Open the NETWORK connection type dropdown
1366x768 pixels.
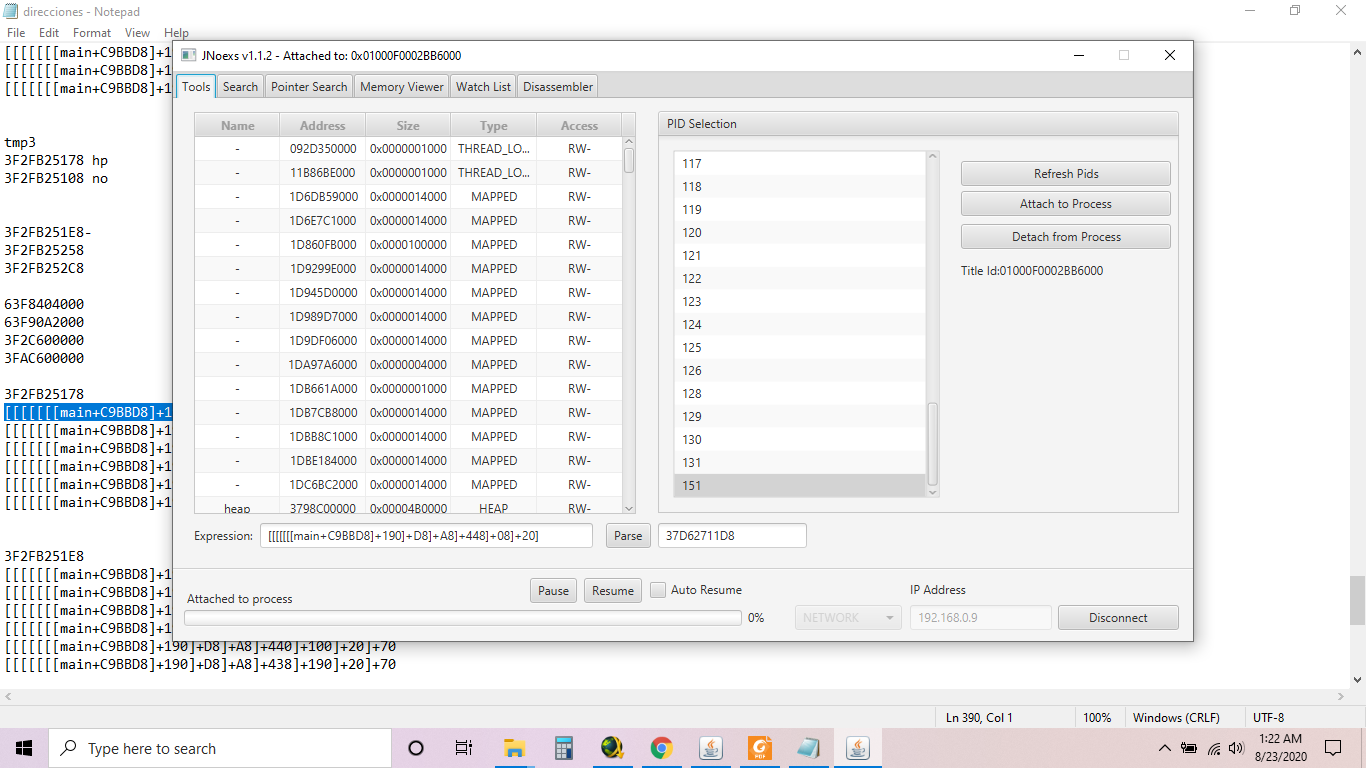[x=848, y=618]
